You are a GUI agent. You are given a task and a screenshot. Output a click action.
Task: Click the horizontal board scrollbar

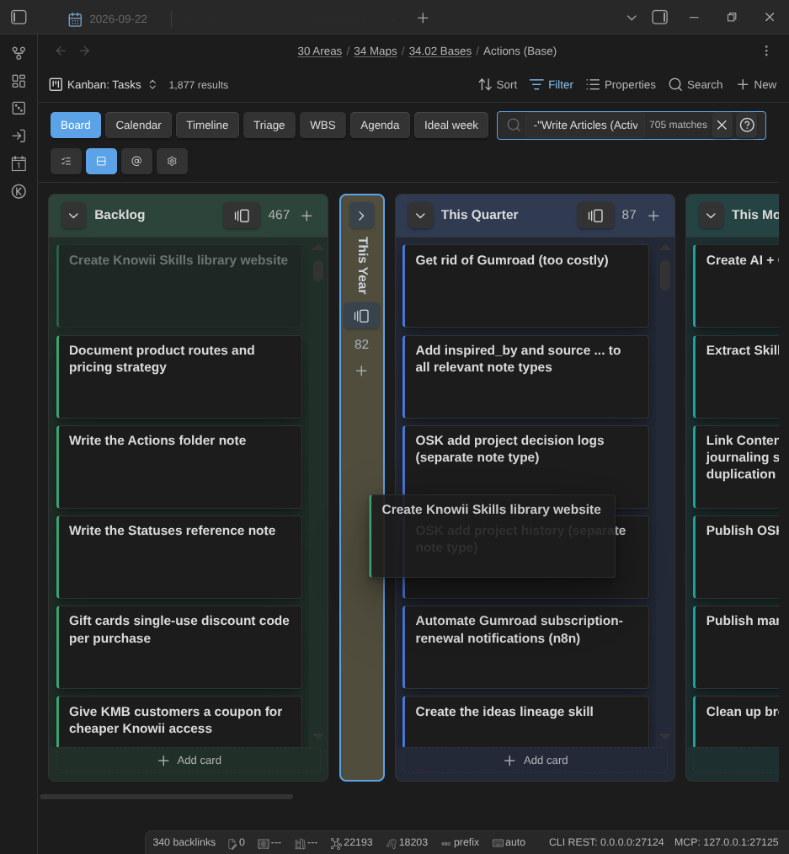167,796
